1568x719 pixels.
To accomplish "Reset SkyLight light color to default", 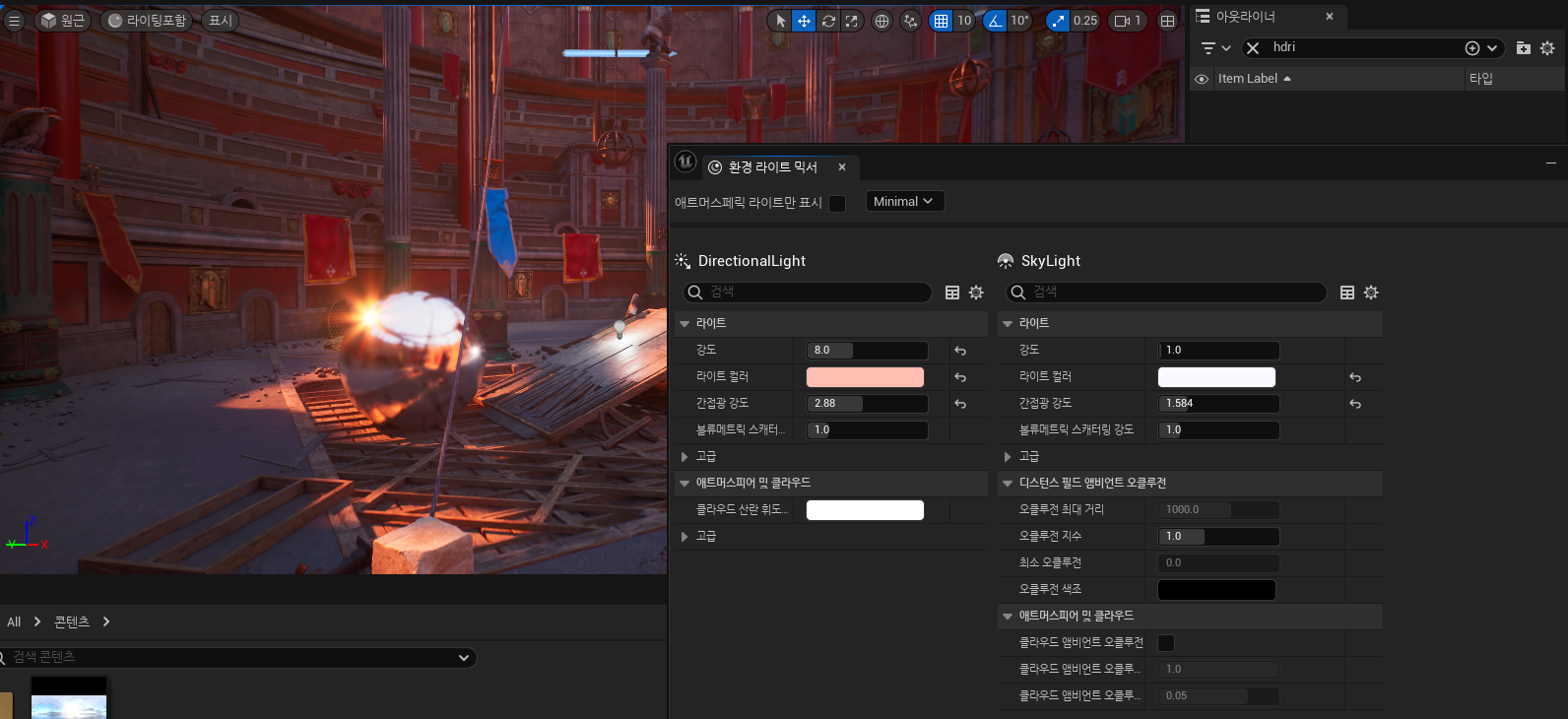I will point(1355,377).
